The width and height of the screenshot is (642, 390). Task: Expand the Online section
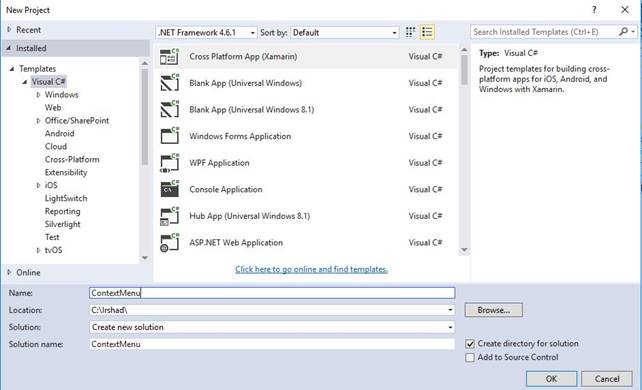click(9, 272)
